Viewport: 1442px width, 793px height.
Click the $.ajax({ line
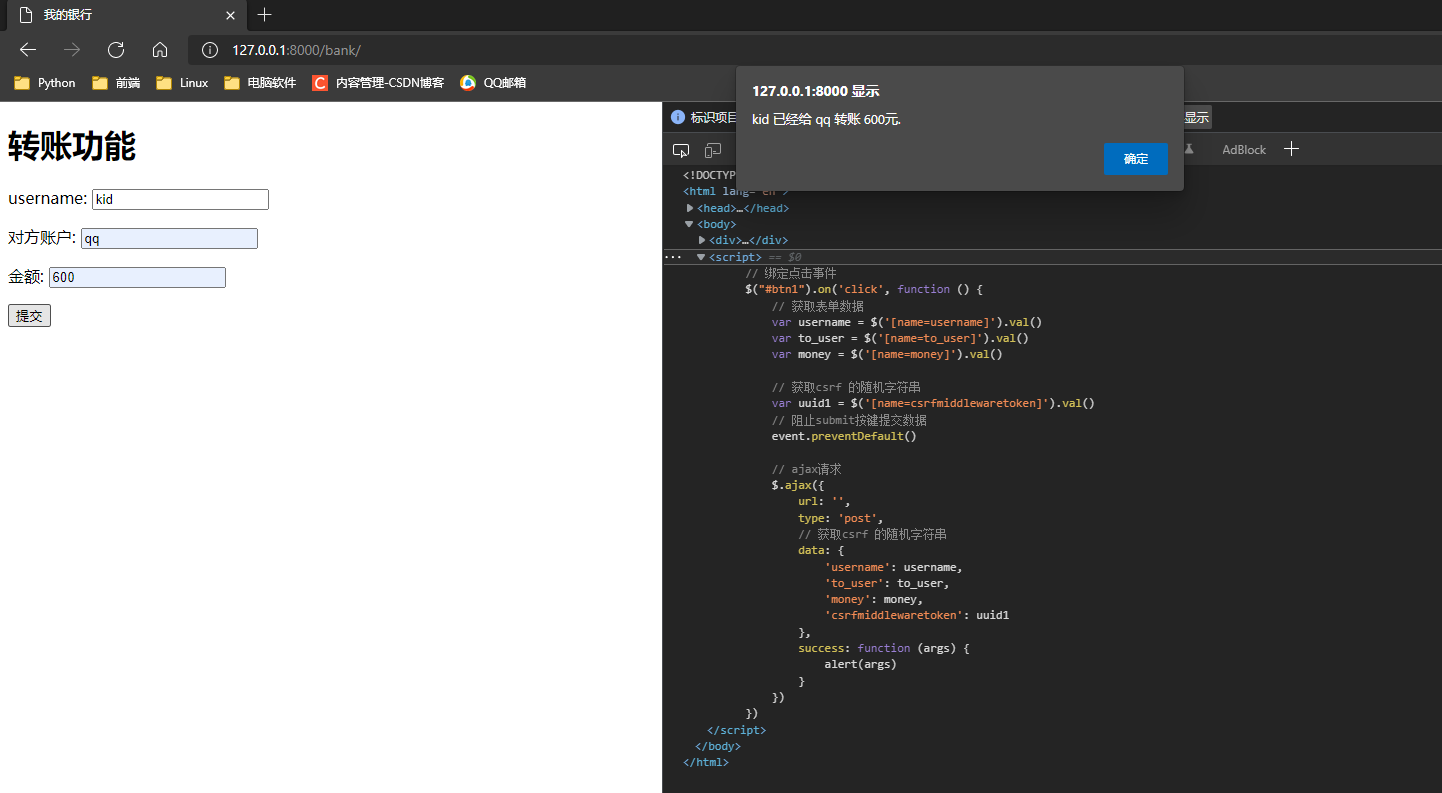point(797,485)
